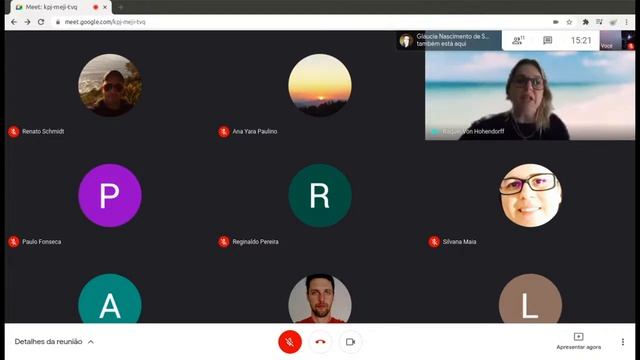Click the Raquel Von Hohendorff name label

(473, 131)
